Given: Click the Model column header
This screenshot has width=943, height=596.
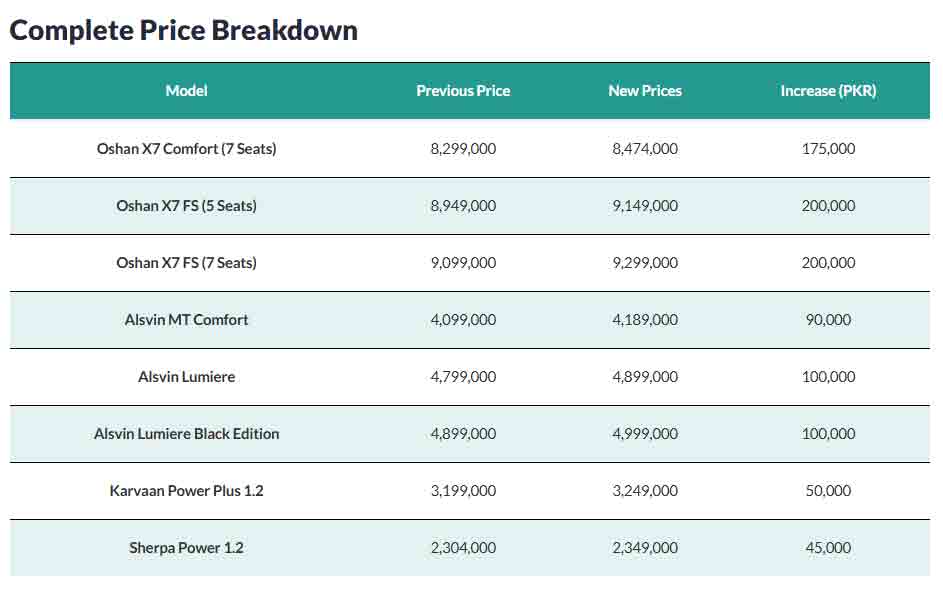Looking at the screenshot, I should pos(186,91).
